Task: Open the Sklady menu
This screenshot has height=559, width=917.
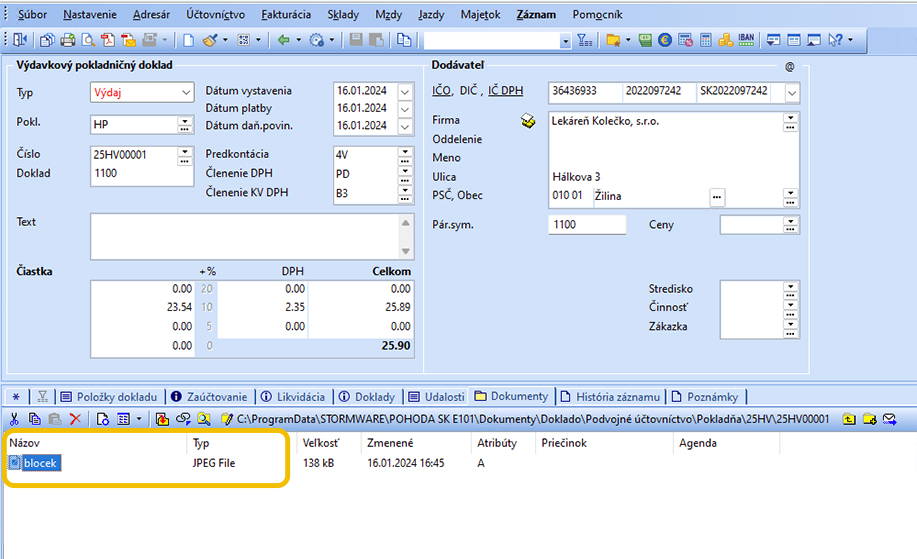Action: tap(343, 15)
